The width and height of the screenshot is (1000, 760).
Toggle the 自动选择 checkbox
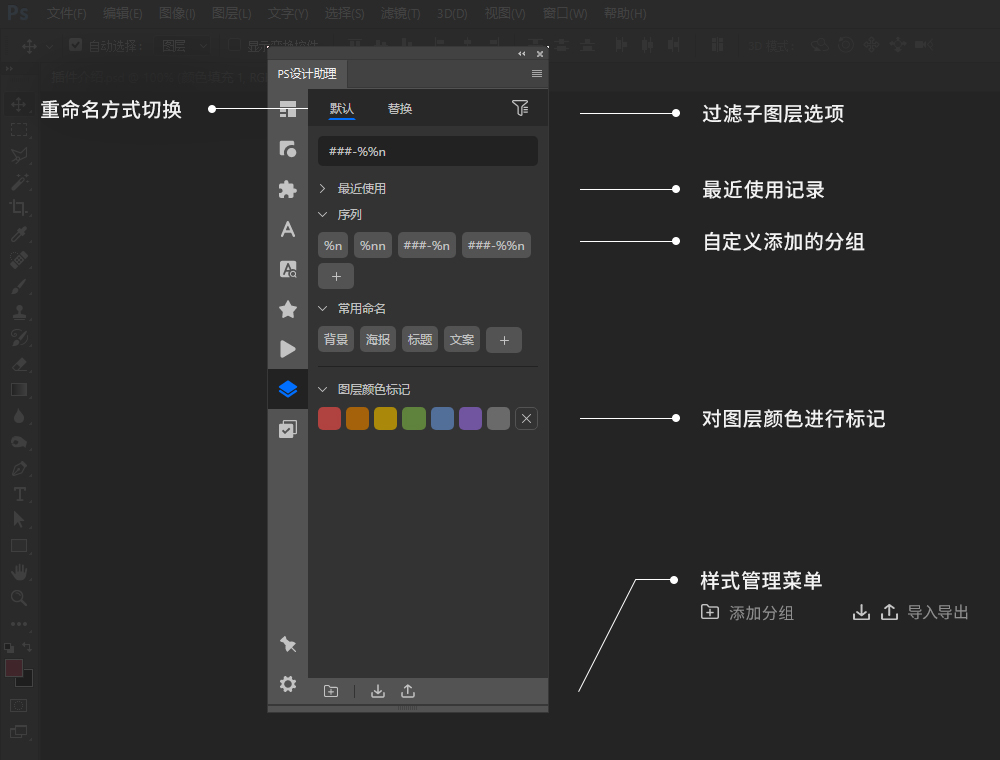coord(75,45)
